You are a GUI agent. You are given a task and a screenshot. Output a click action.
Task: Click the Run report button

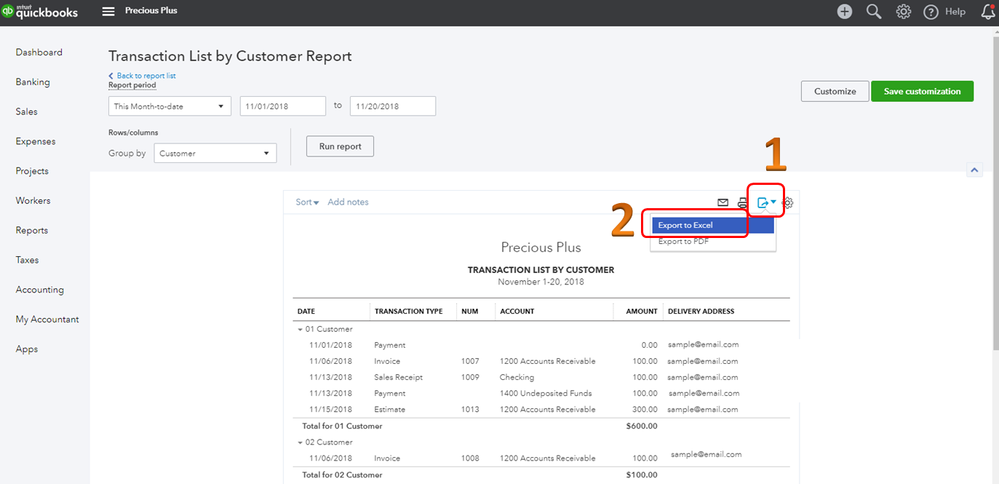pos(340,146)
